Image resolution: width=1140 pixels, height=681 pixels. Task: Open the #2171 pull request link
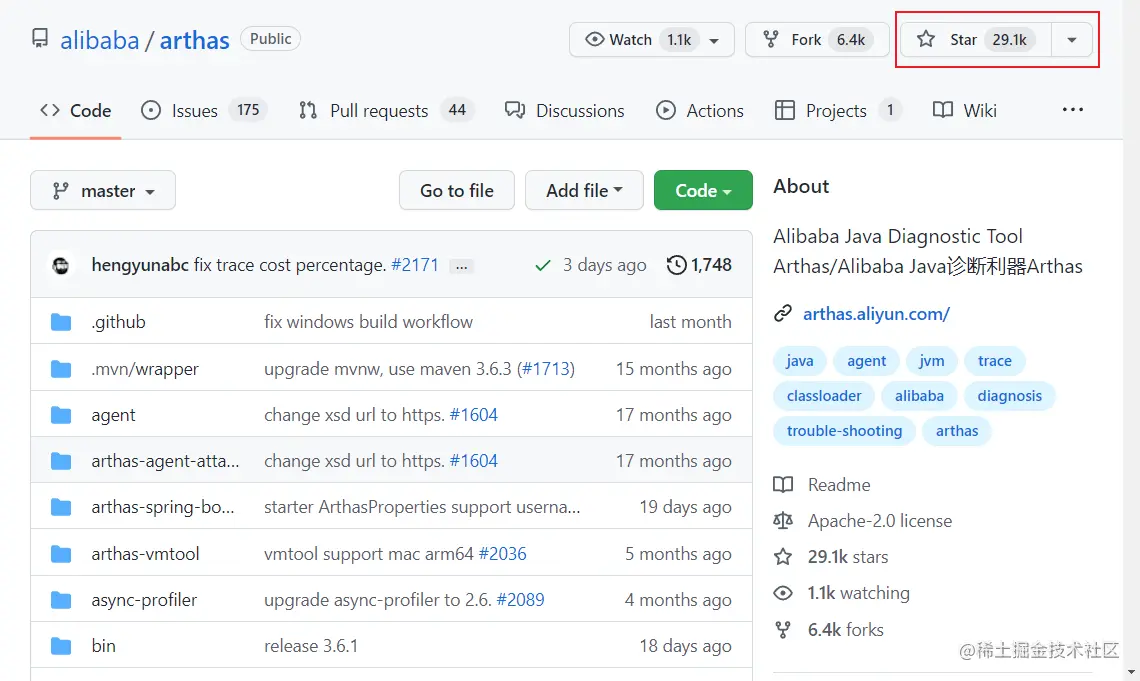pyautogui.click(x=414, y=265)
